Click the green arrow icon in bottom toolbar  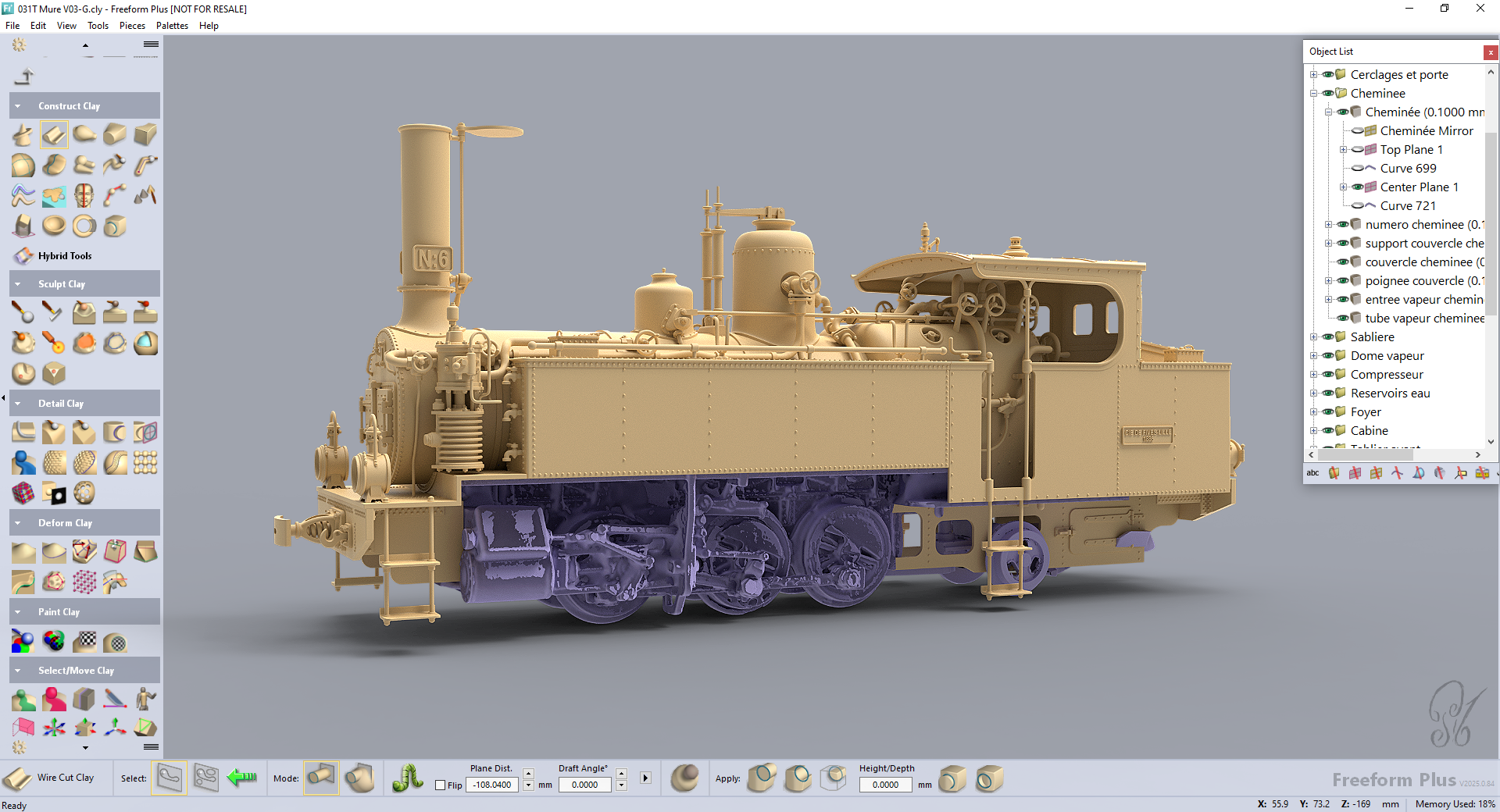point(241,778)
